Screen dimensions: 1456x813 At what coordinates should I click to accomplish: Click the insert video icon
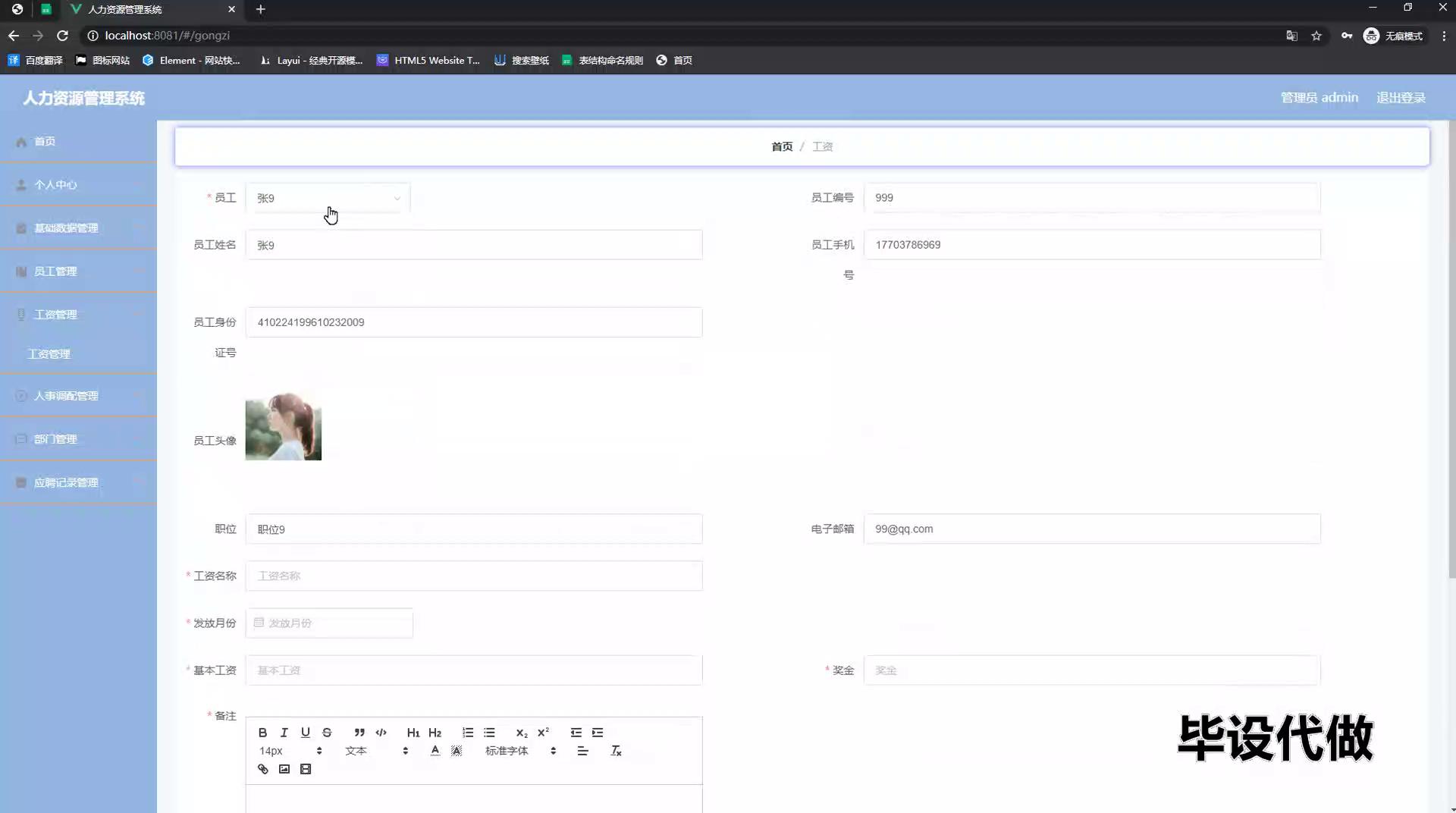coord(306,769)
